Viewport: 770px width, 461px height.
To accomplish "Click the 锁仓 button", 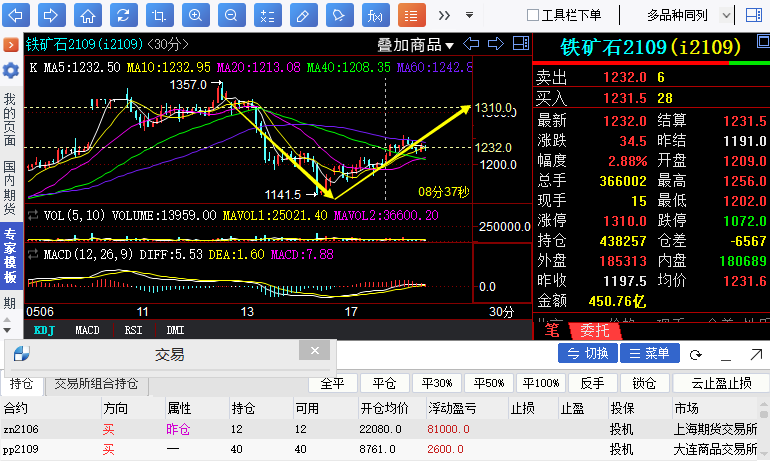I will 644,383.
